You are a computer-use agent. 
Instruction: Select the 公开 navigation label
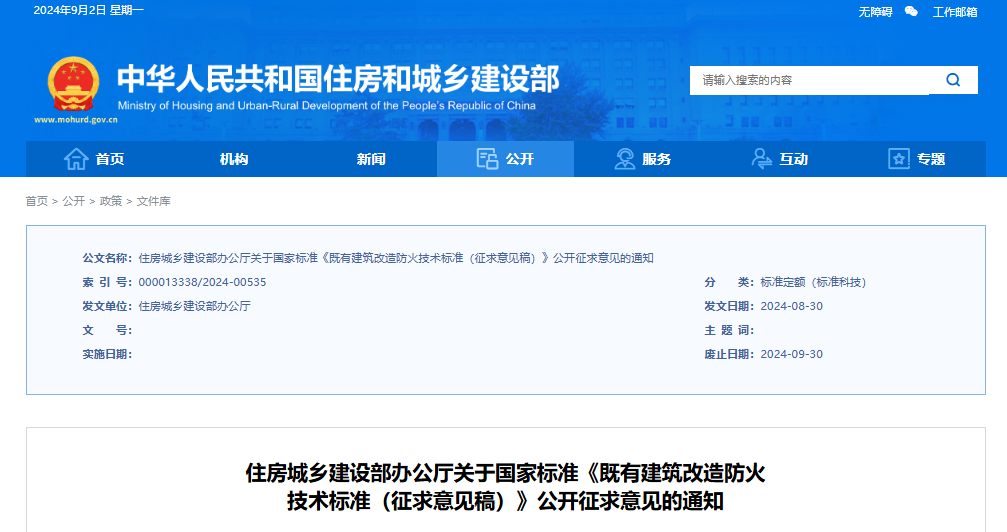click(x=520, y=159)
